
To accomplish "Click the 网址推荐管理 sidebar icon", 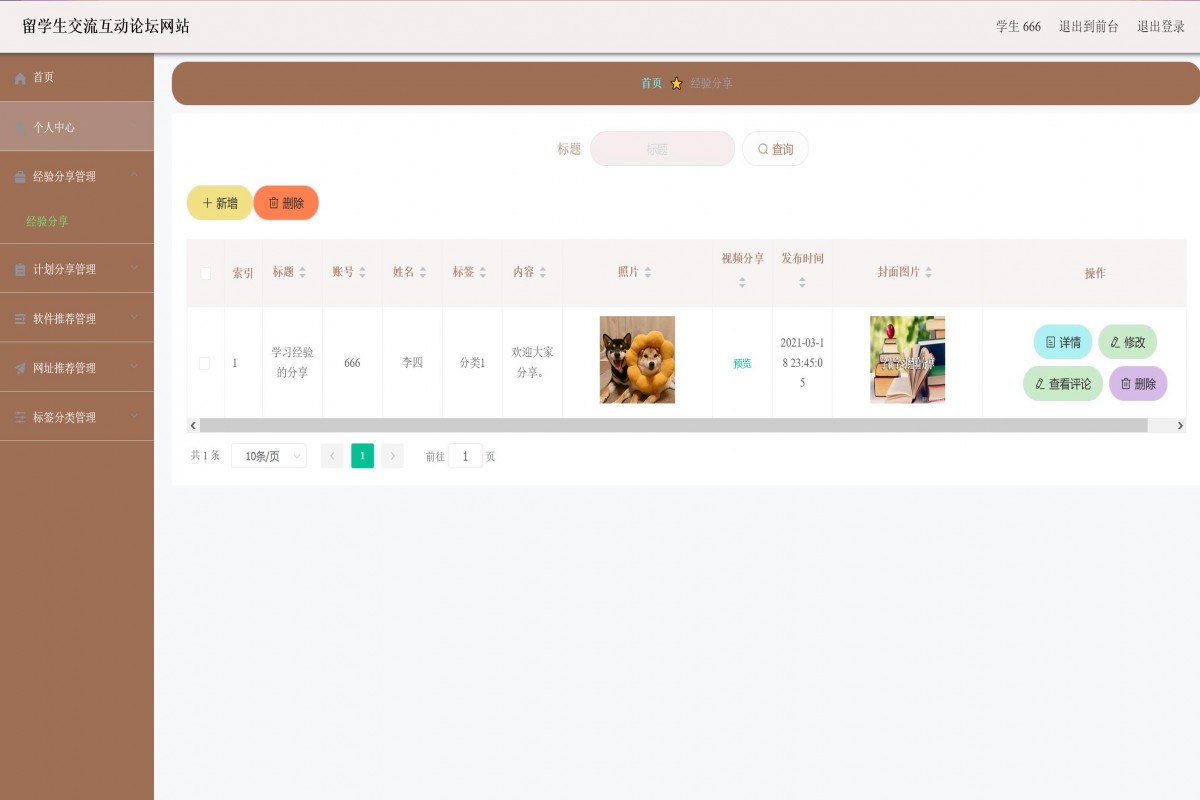I will 18,367.
